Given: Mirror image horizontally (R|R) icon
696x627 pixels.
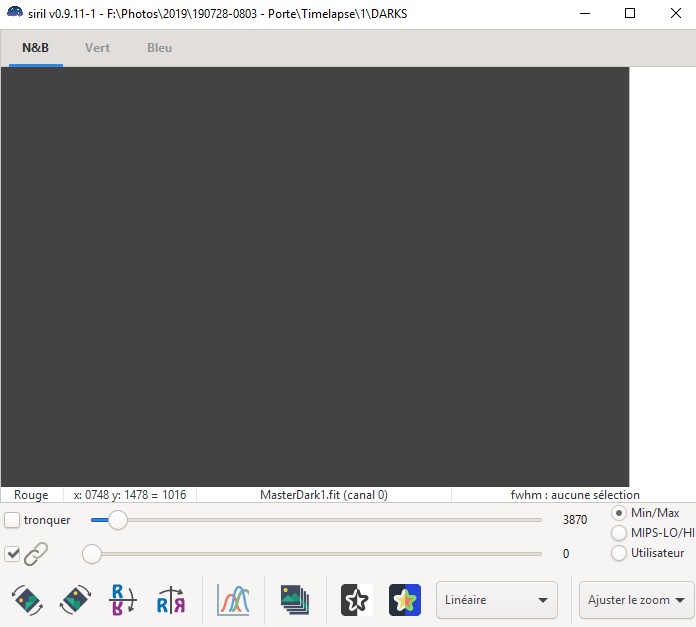Looking at the screenshot, I should tap(171, 600).
